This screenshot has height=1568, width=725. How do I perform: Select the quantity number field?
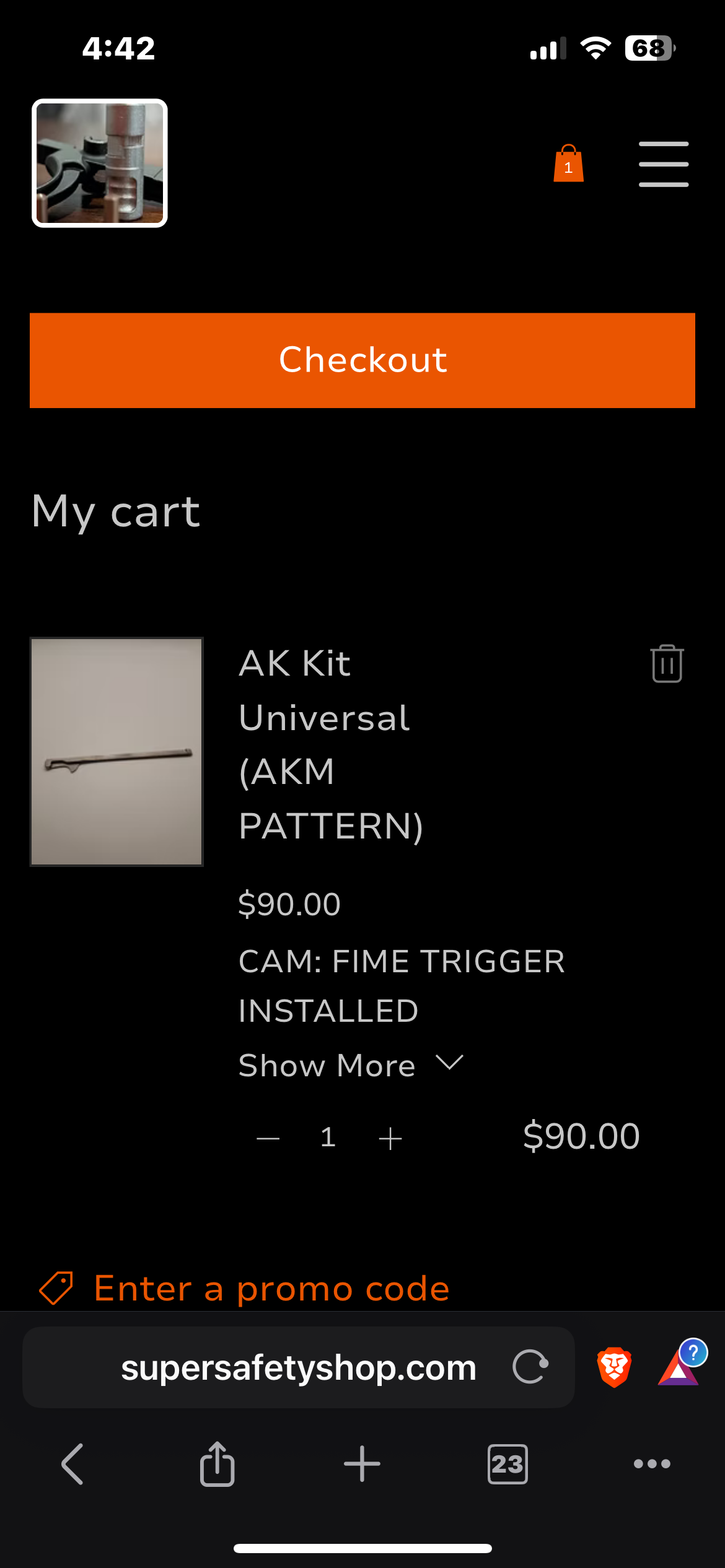click(x=328, y=1138)
